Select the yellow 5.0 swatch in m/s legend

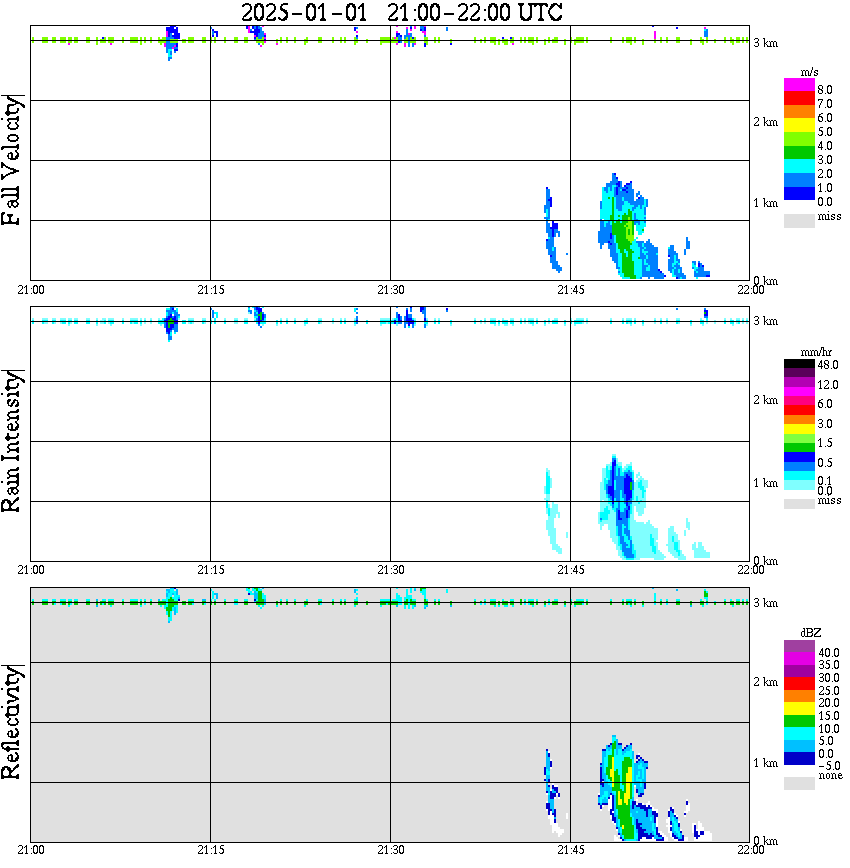(x=799, y=125)
